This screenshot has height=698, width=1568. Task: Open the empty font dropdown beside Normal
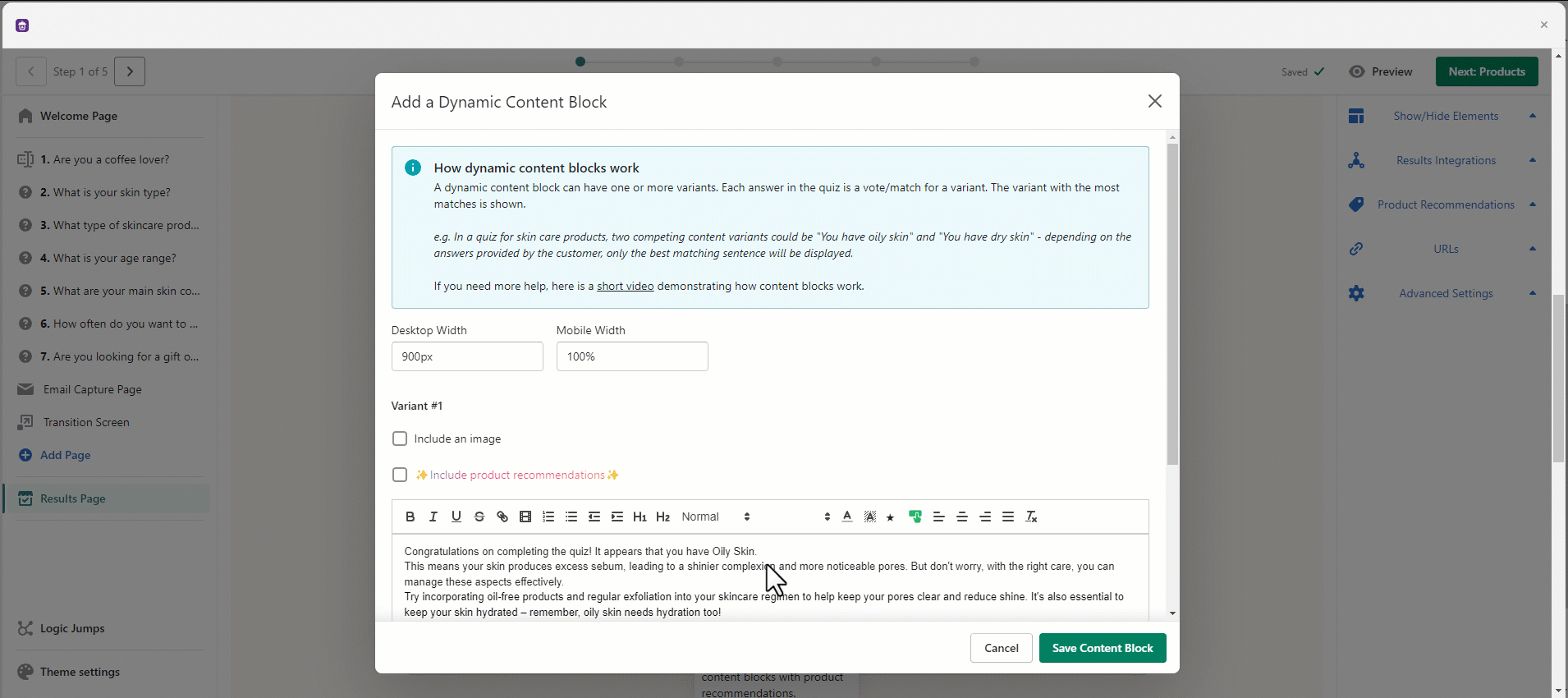point(796,517)
